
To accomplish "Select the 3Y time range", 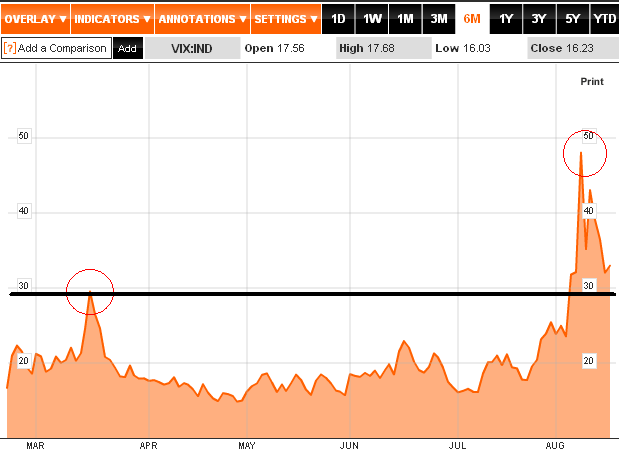I will point(538,19).
